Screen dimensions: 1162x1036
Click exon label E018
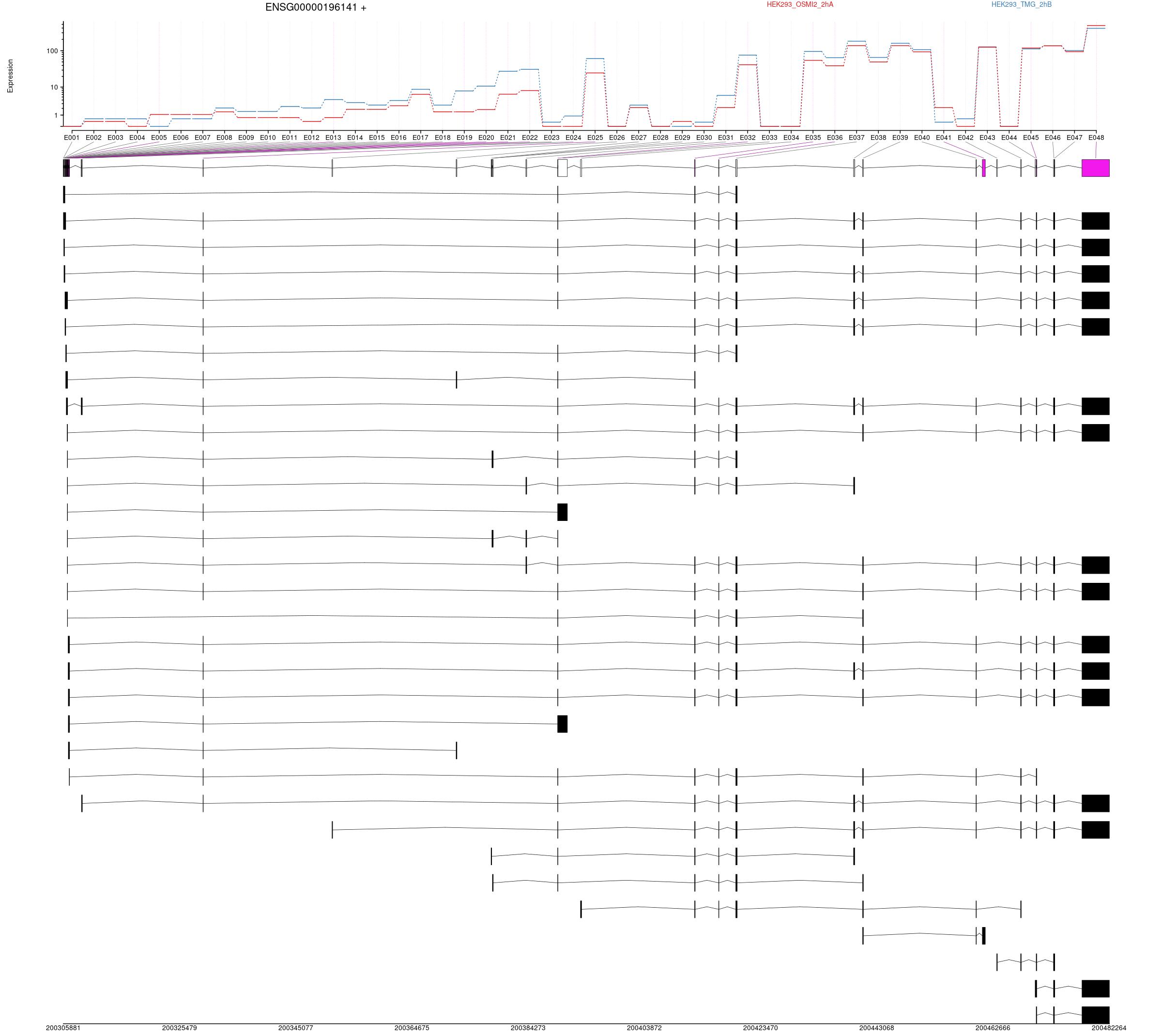(443, 138)
